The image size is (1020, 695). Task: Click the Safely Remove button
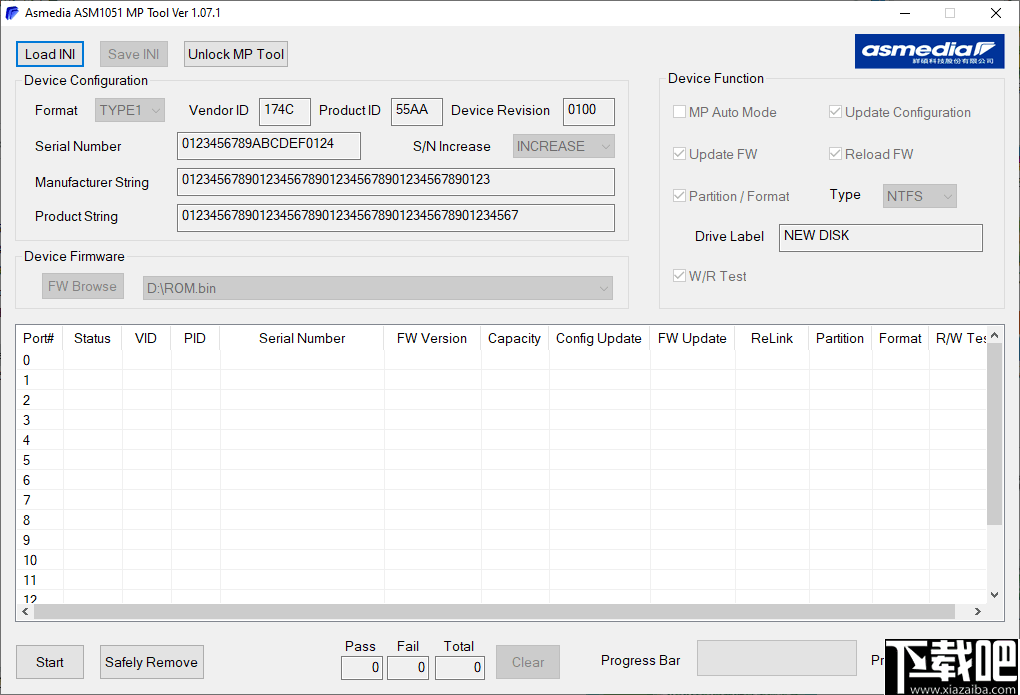151,662
